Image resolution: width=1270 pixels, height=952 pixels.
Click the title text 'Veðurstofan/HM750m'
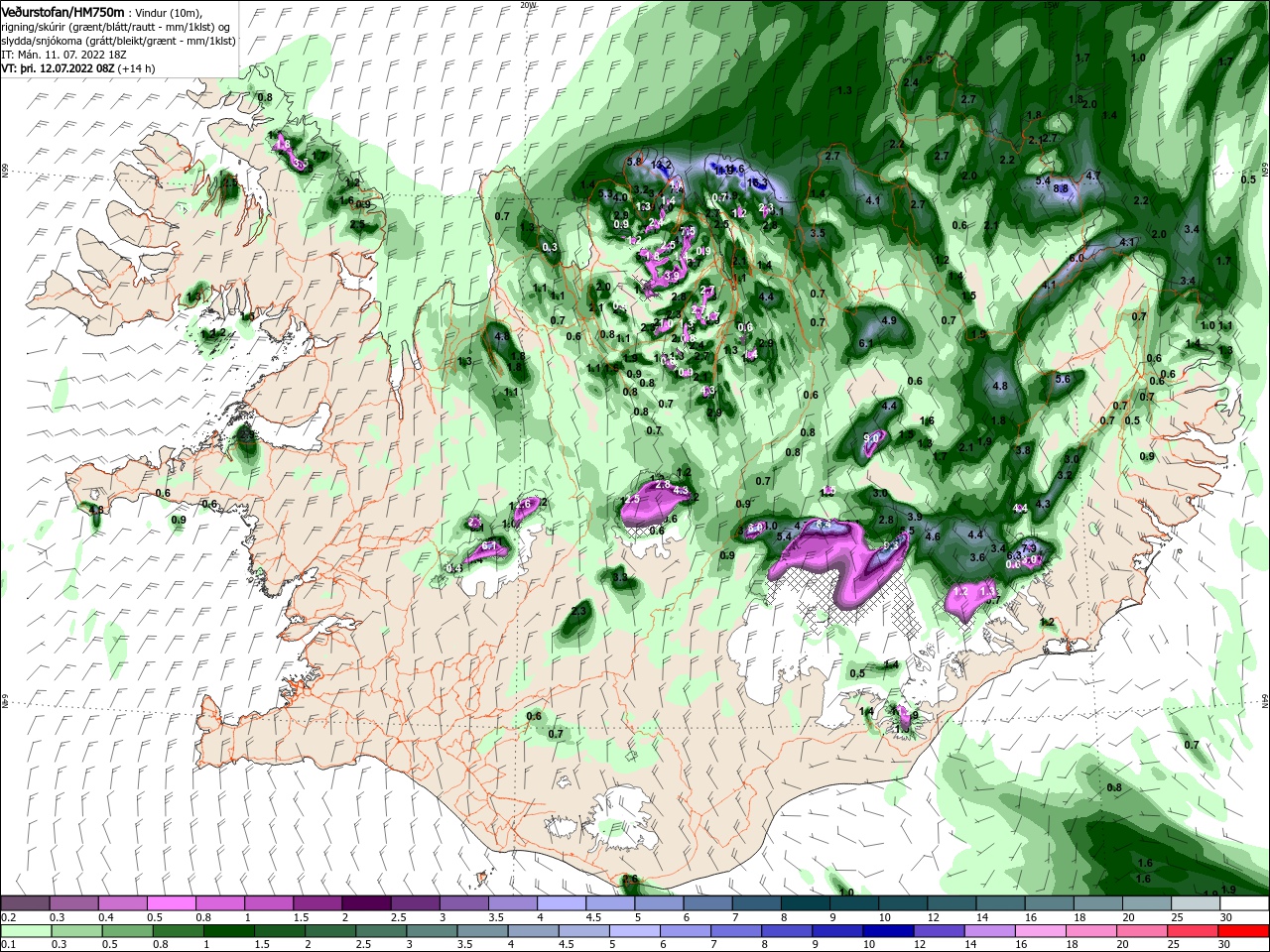(63, 11)
